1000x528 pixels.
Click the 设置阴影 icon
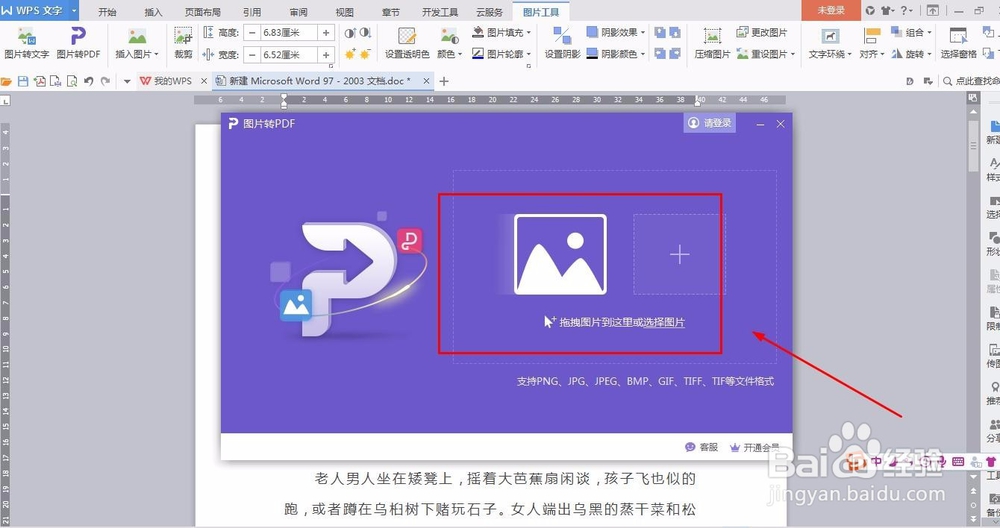(562, 43)
